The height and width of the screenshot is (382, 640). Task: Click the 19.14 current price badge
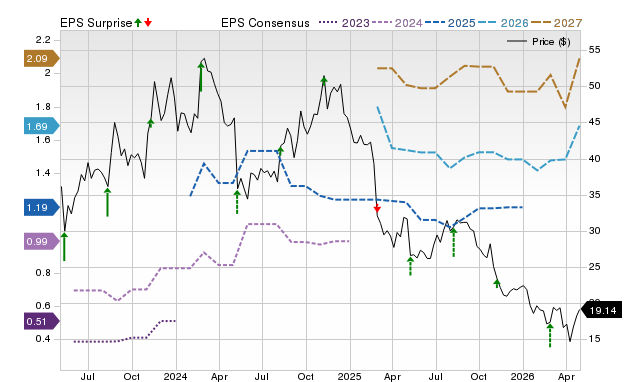click(x=601, y=311)
